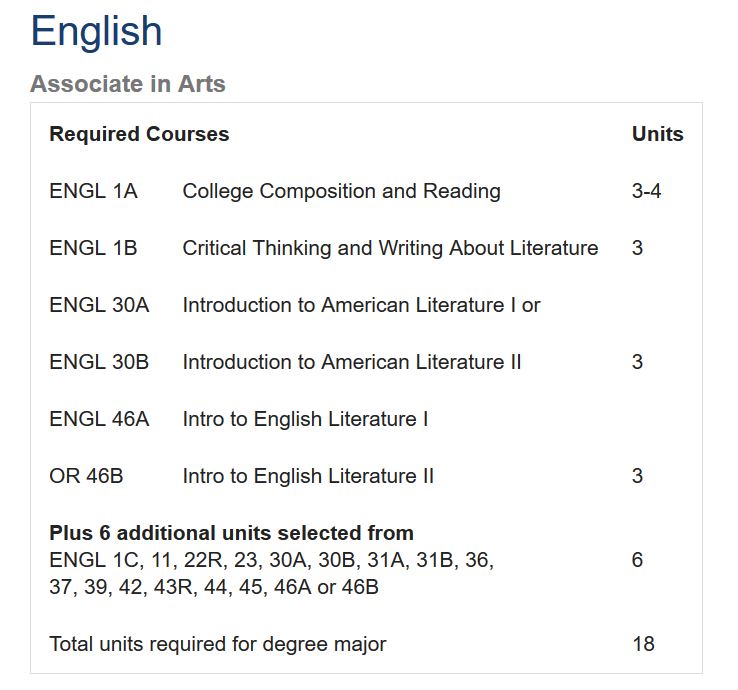Viewport: 738px width, 690px height.
Task: Click College Composition and Reading title
Action: click(341, 191)
